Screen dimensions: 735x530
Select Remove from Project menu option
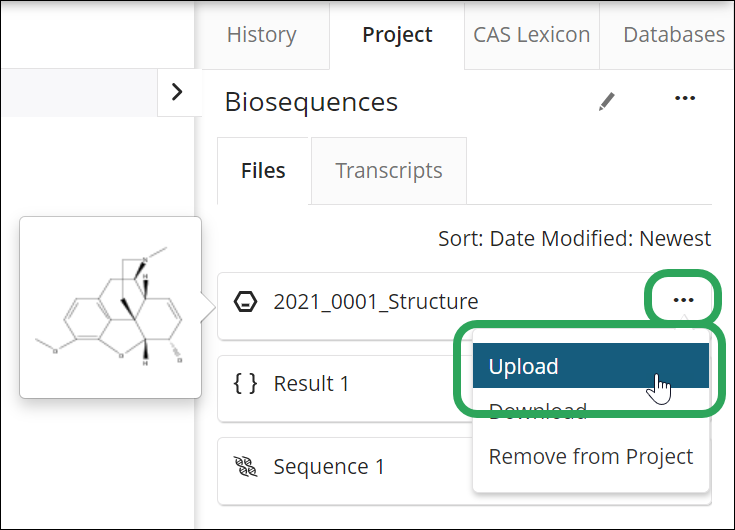(590, 456)
